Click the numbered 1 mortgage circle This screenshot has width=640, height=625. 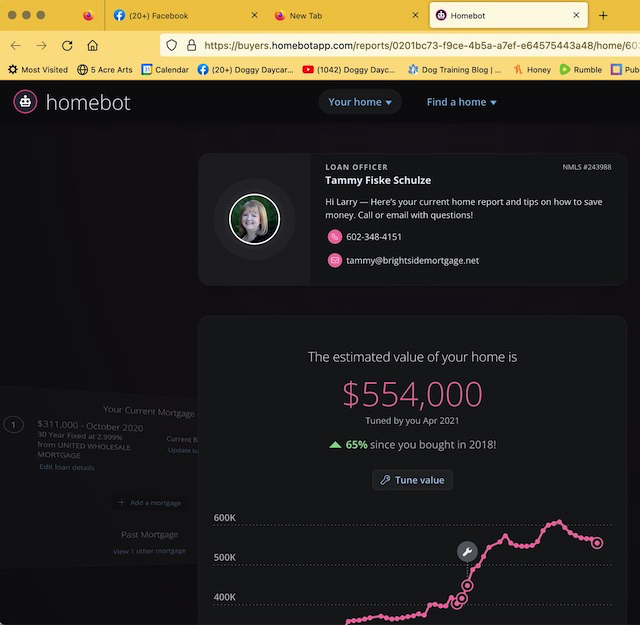click(13, 425)
